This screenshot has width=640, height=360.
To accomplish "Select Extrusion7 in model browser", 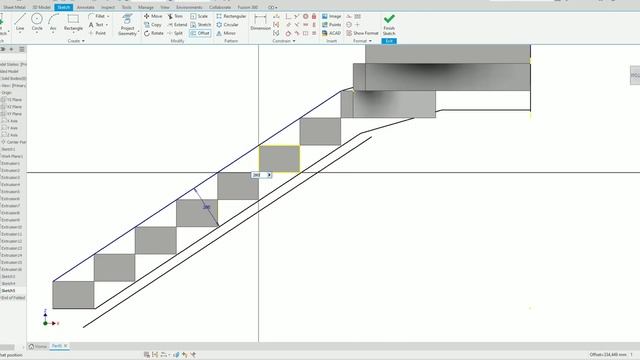I will point(11,206).
